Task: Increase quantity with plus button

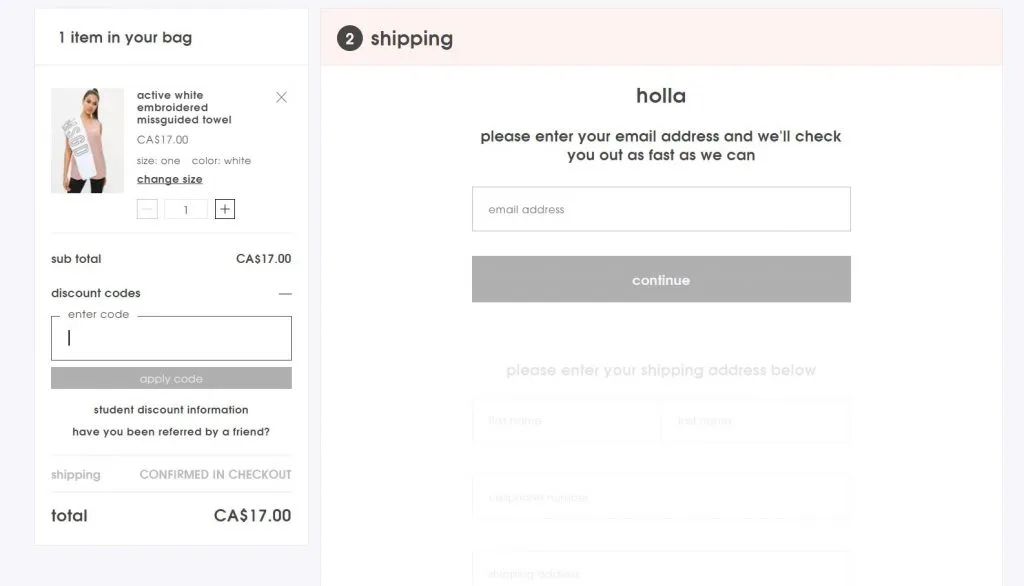Action: [x=225, y=209]
